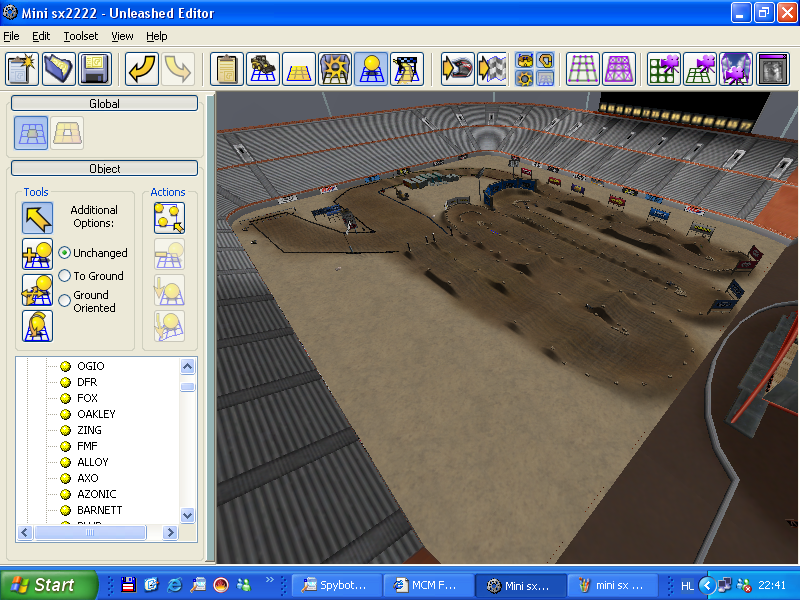This screenshot has height=600, width=800.
Task: Select the Unchanged radio option
Action: (65, 253)
